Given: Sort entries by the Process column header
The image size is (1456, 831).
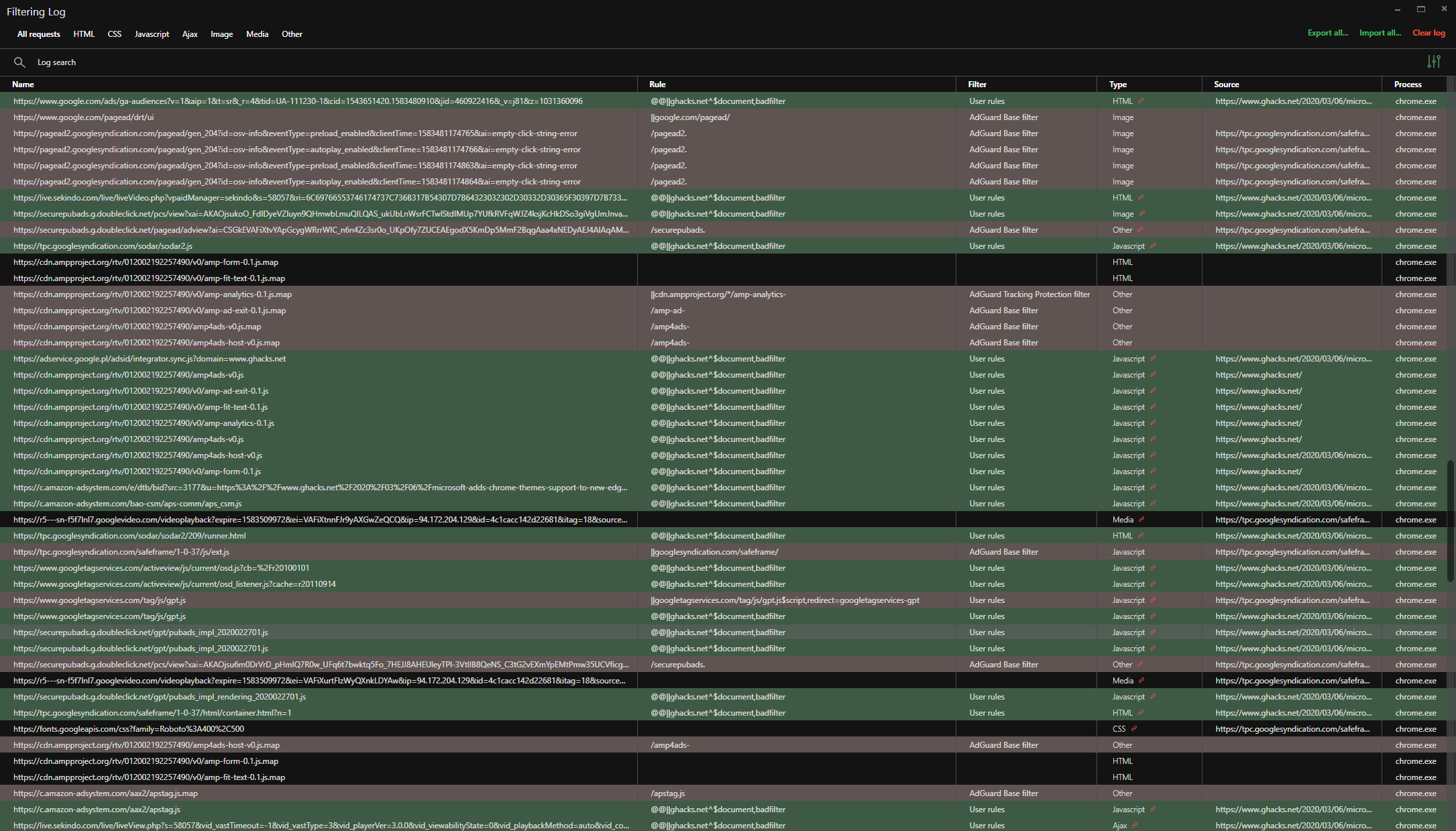Looking at the screenshot, I should click(x=1407, y=84).
